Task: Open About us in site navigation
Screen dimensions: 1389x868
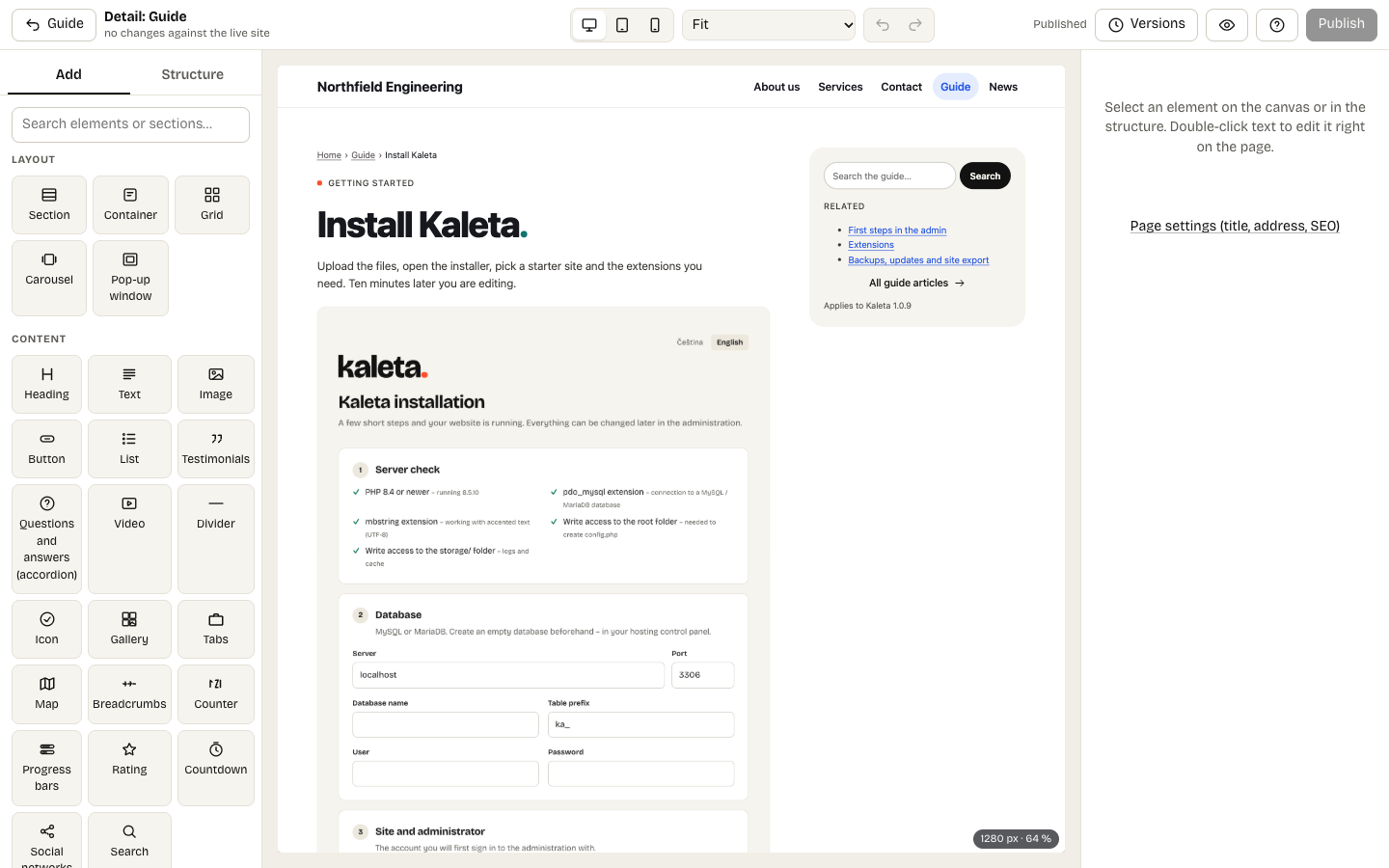Action: (x=776, y=87)
